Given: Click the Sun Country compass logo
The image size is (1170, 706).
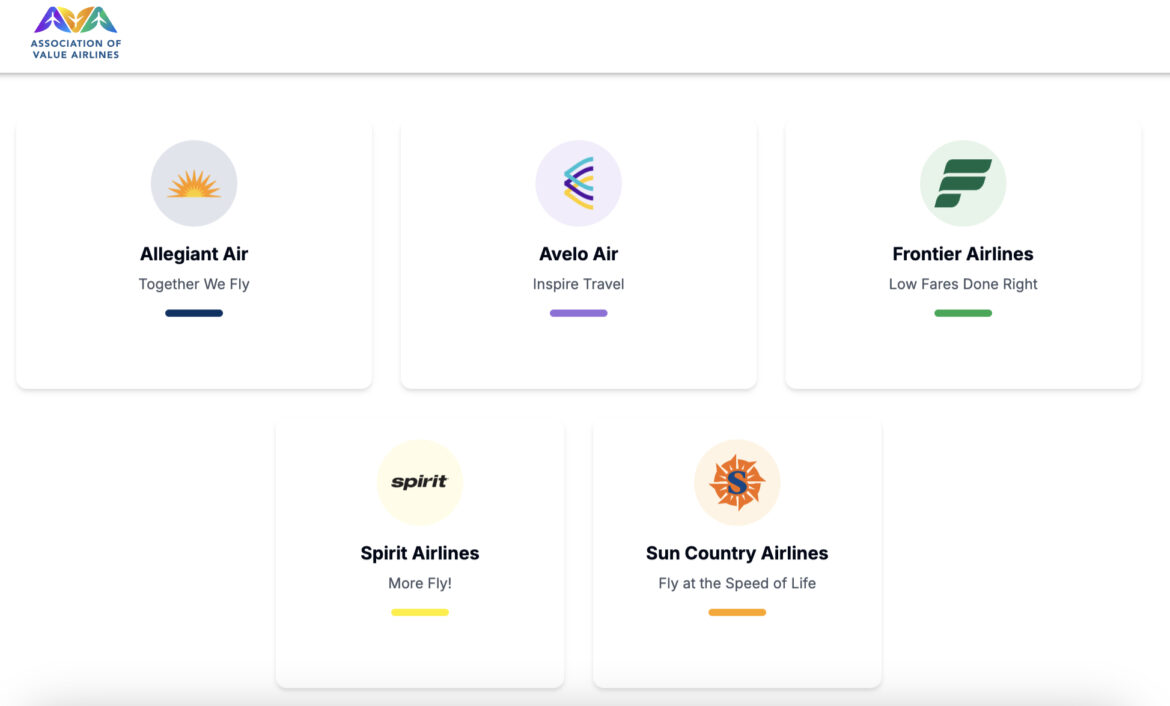Looking at the screenshot, I should 737,482.
